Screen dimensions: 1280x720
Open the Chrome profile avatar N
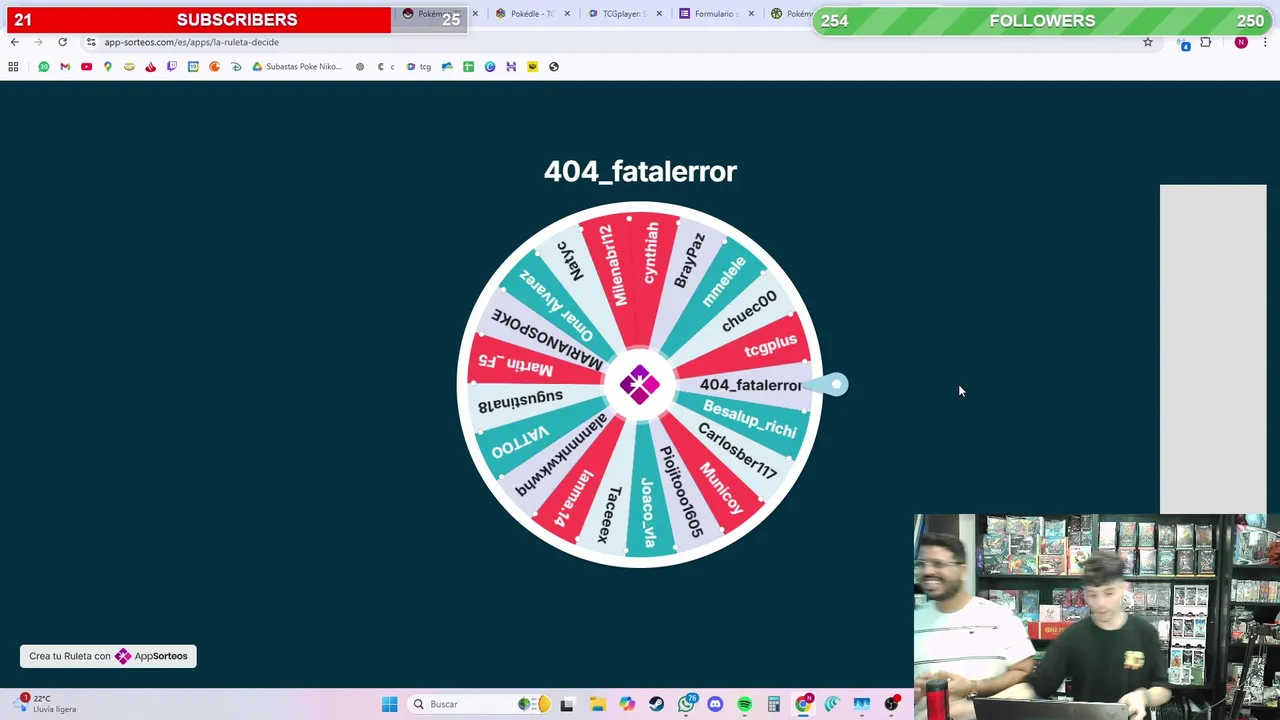click(1241, 42)
